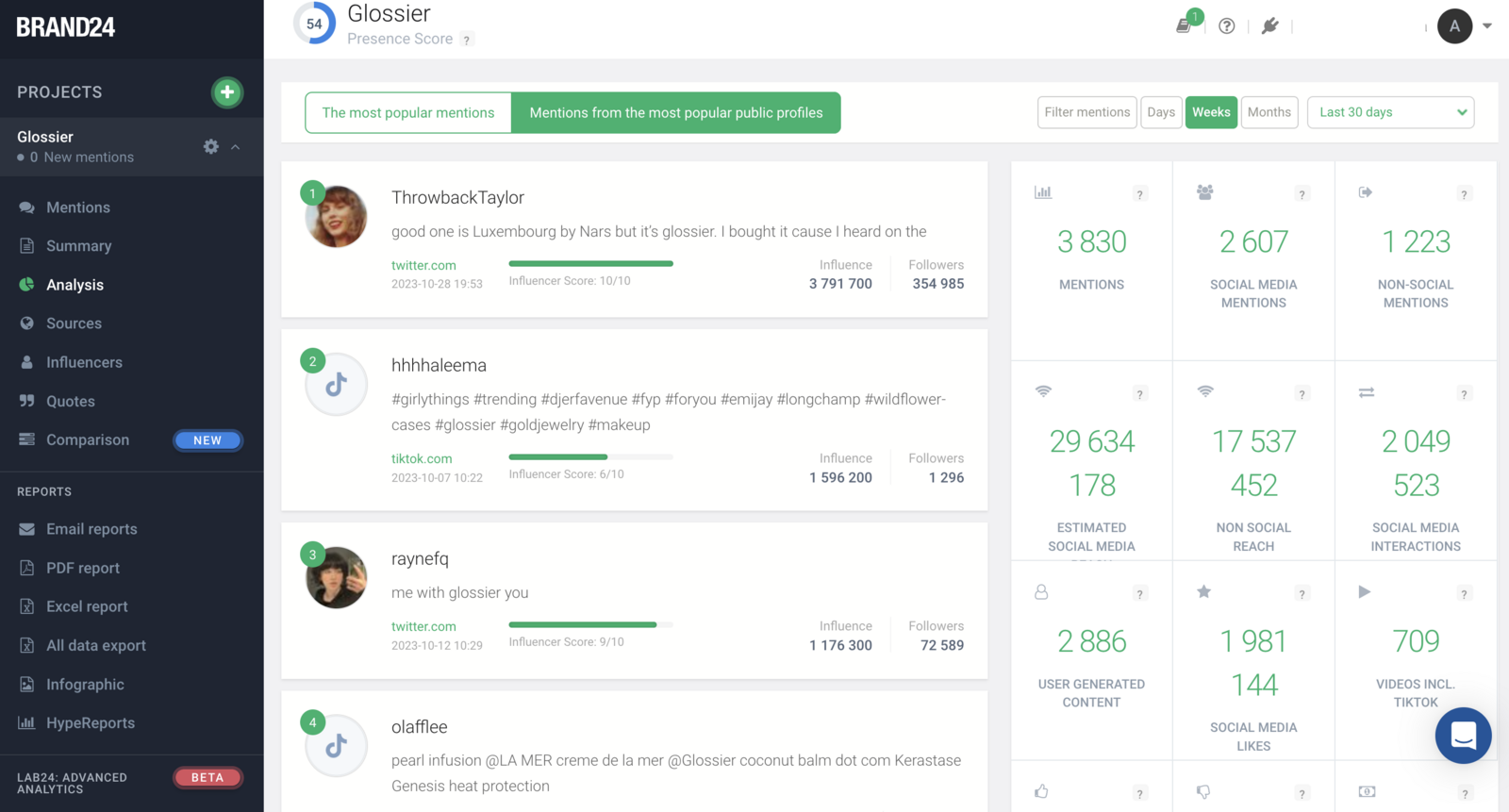1509x812 pixels.
Task: Open the integrations plug icon
Action: (x=1270, y=26)
